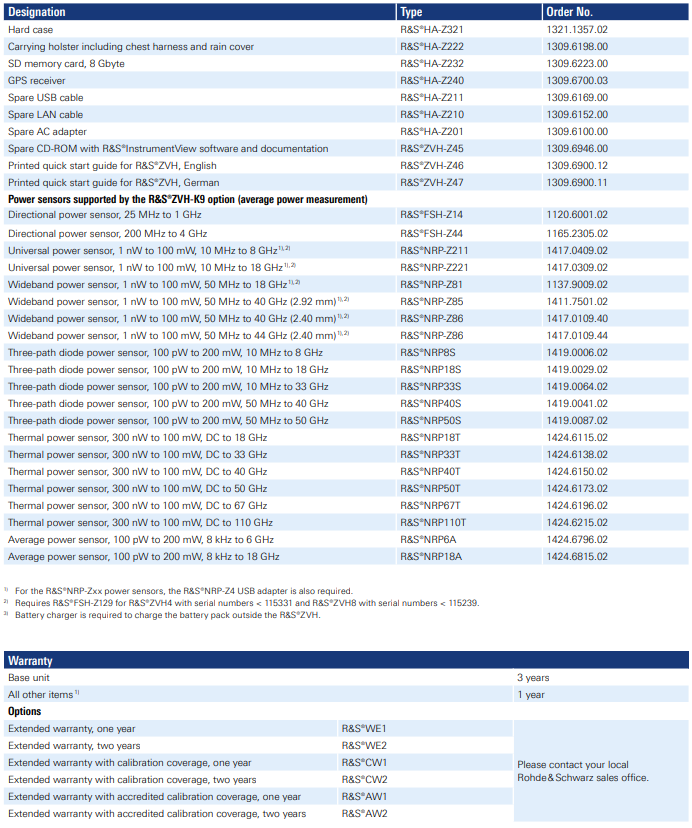
Task: Click the 'Options' subheading
Action: pyautogui.click(x=24, y=711)
